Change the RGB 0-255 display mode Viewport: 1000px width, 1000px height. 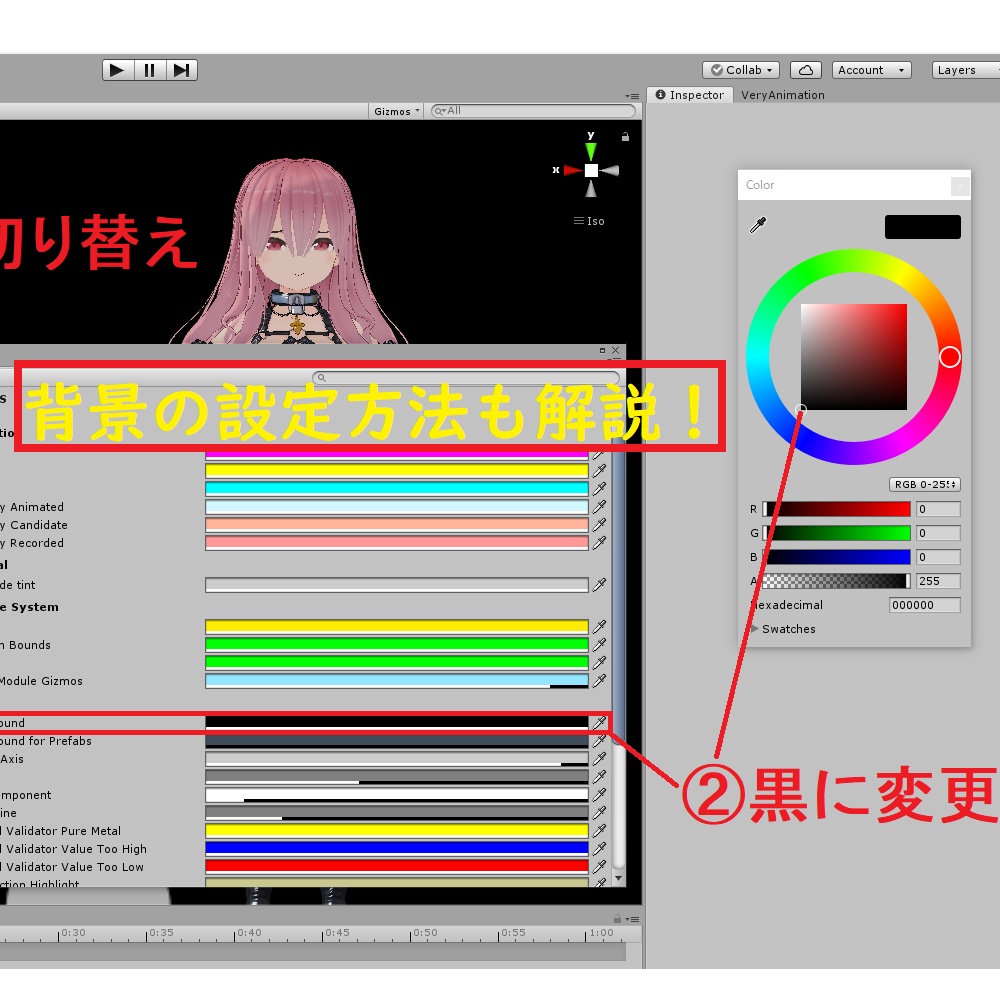pyautogui.click(x=922, y=484)
